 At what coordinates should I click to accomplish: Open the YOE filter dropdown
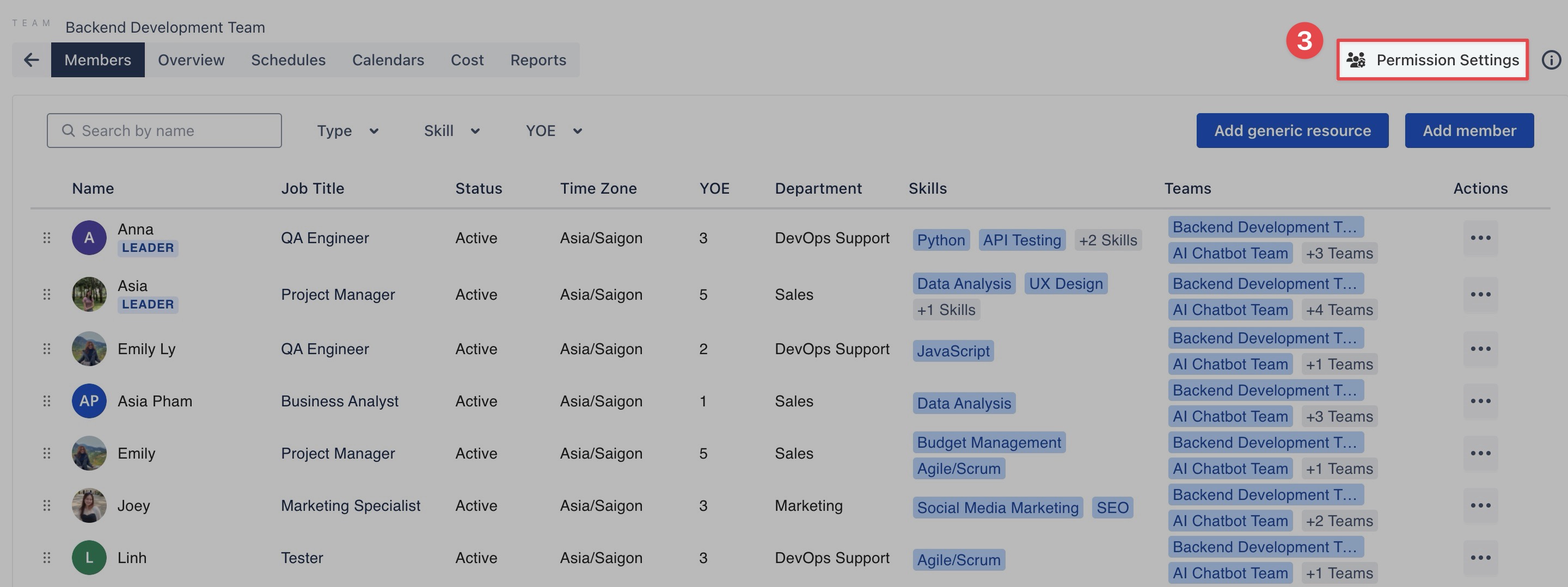pyautogui.click(x=554, y=131)
